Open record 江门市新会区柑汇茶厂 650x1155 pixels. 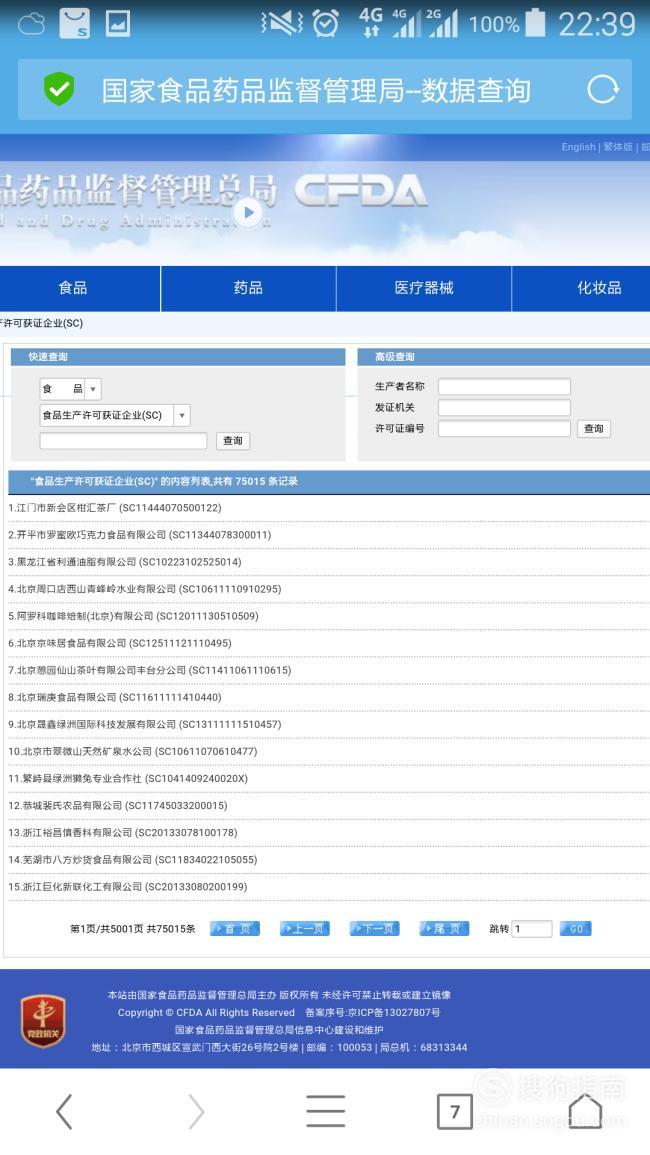(115, 508)
